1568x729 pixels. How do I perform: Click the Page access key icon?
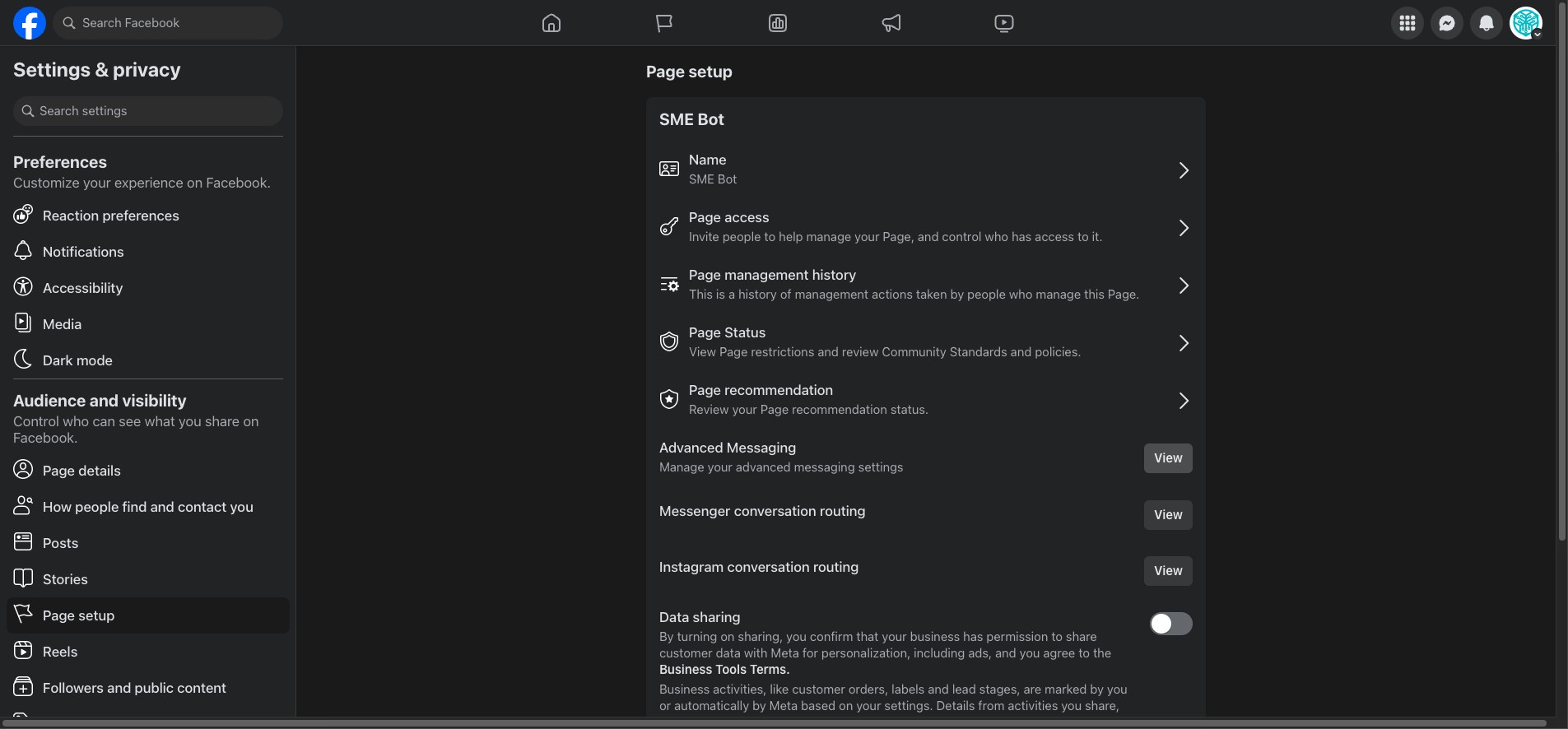pos(669,227)
